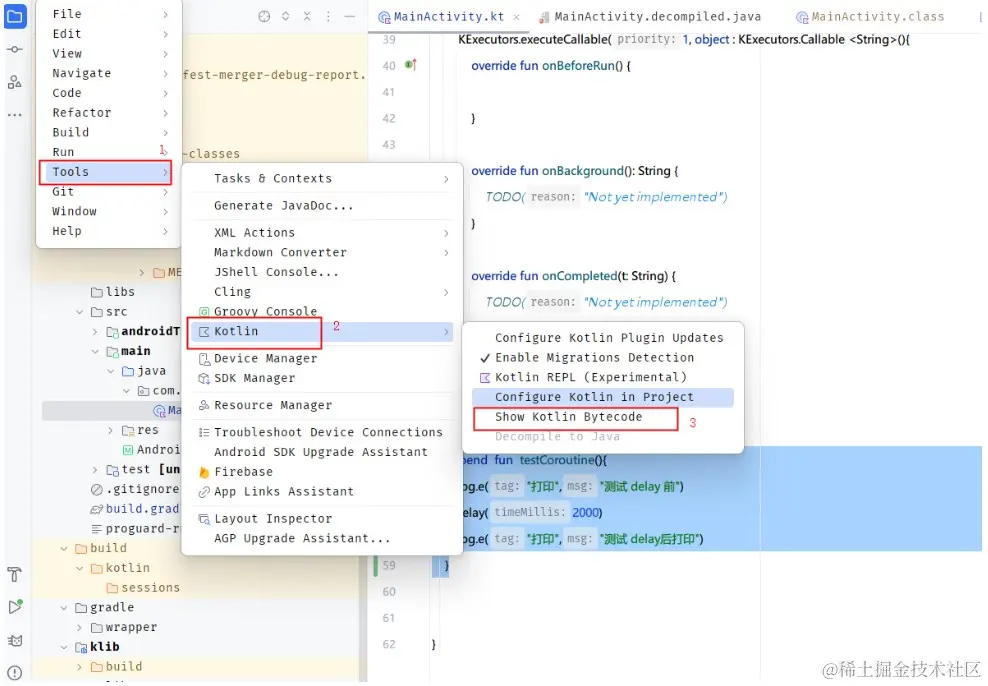Select Show Kotlin Bytecode

(603, 417)
